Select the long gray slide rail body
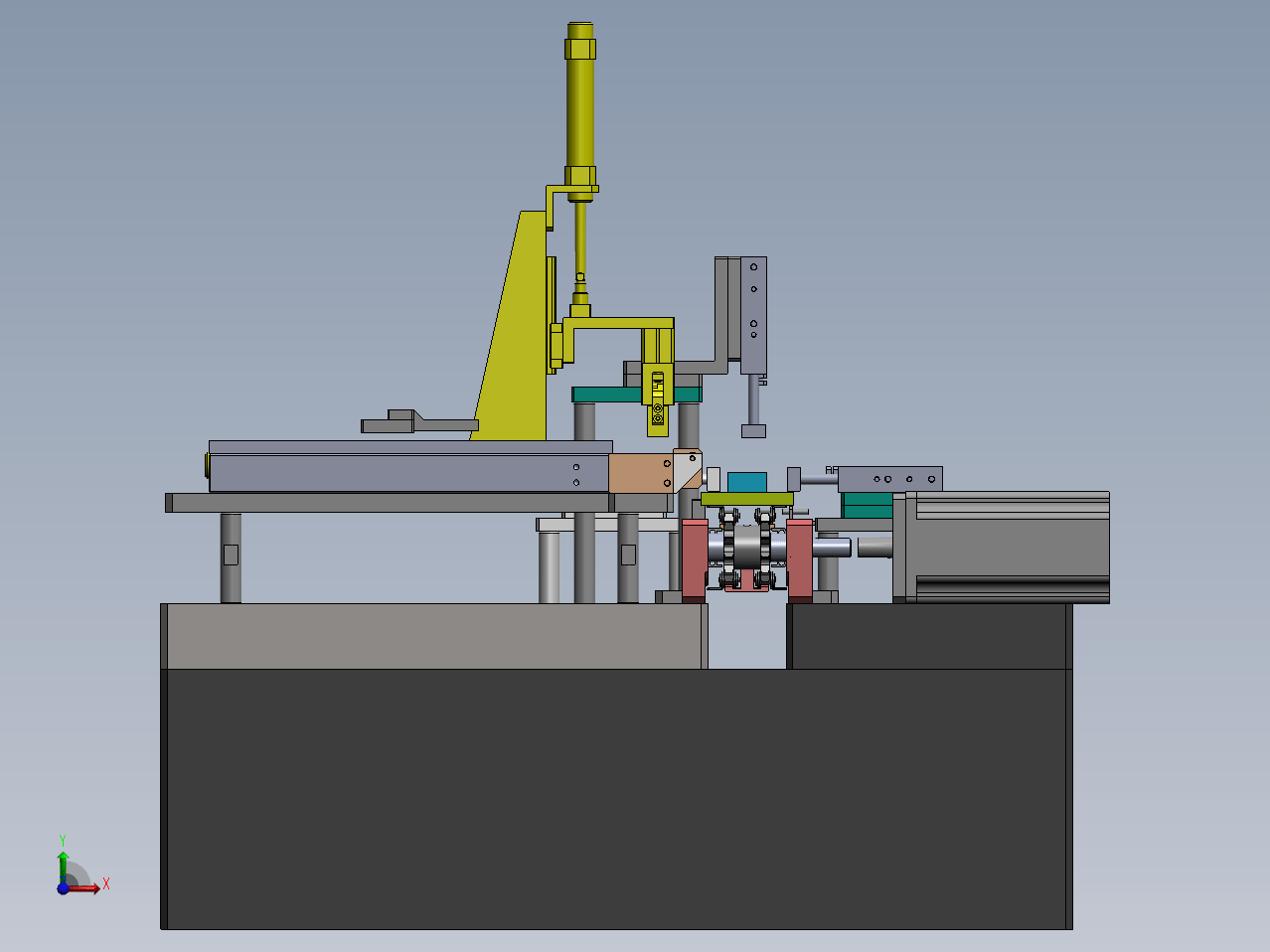 click(x=407, y=473)
